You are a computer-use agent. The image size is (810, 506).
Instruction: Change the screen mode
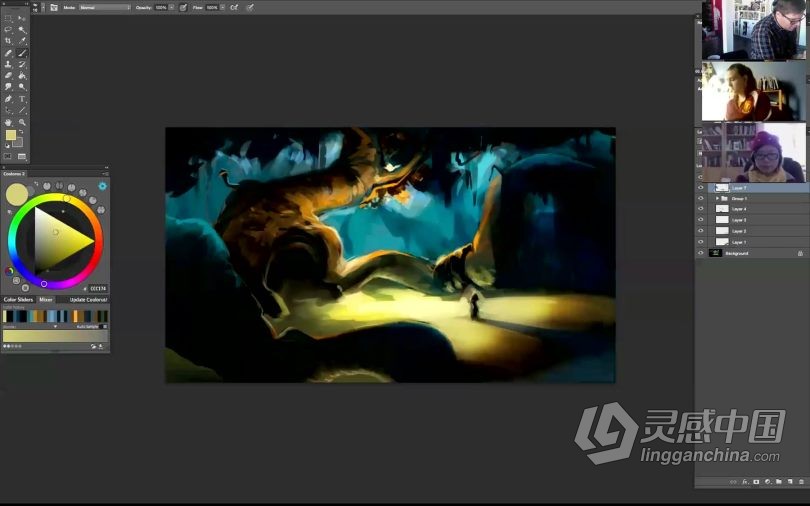coord(22,156)
